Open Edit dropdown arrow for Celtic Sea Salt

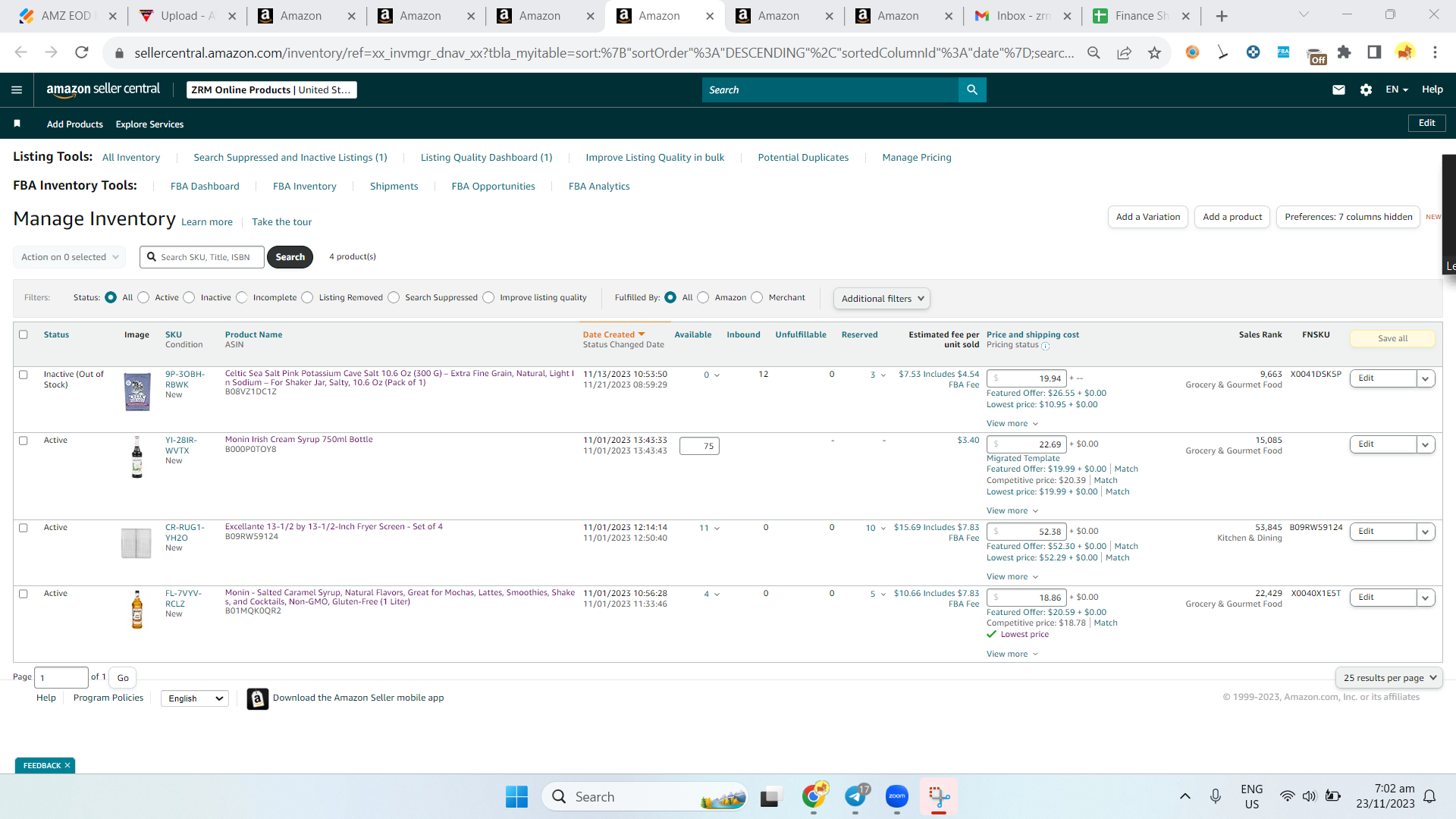tap(1426, 378)
